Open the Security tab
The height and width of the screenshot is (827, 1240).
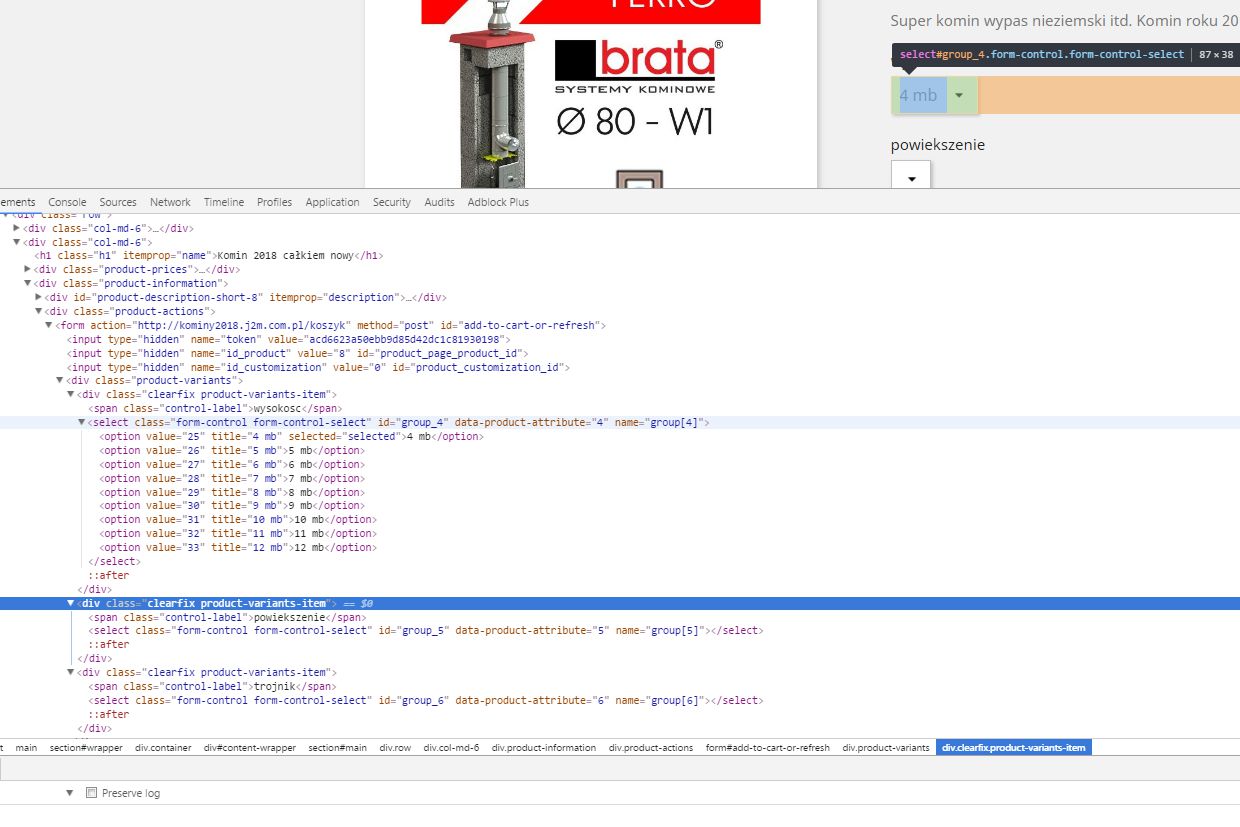point(392,202)
